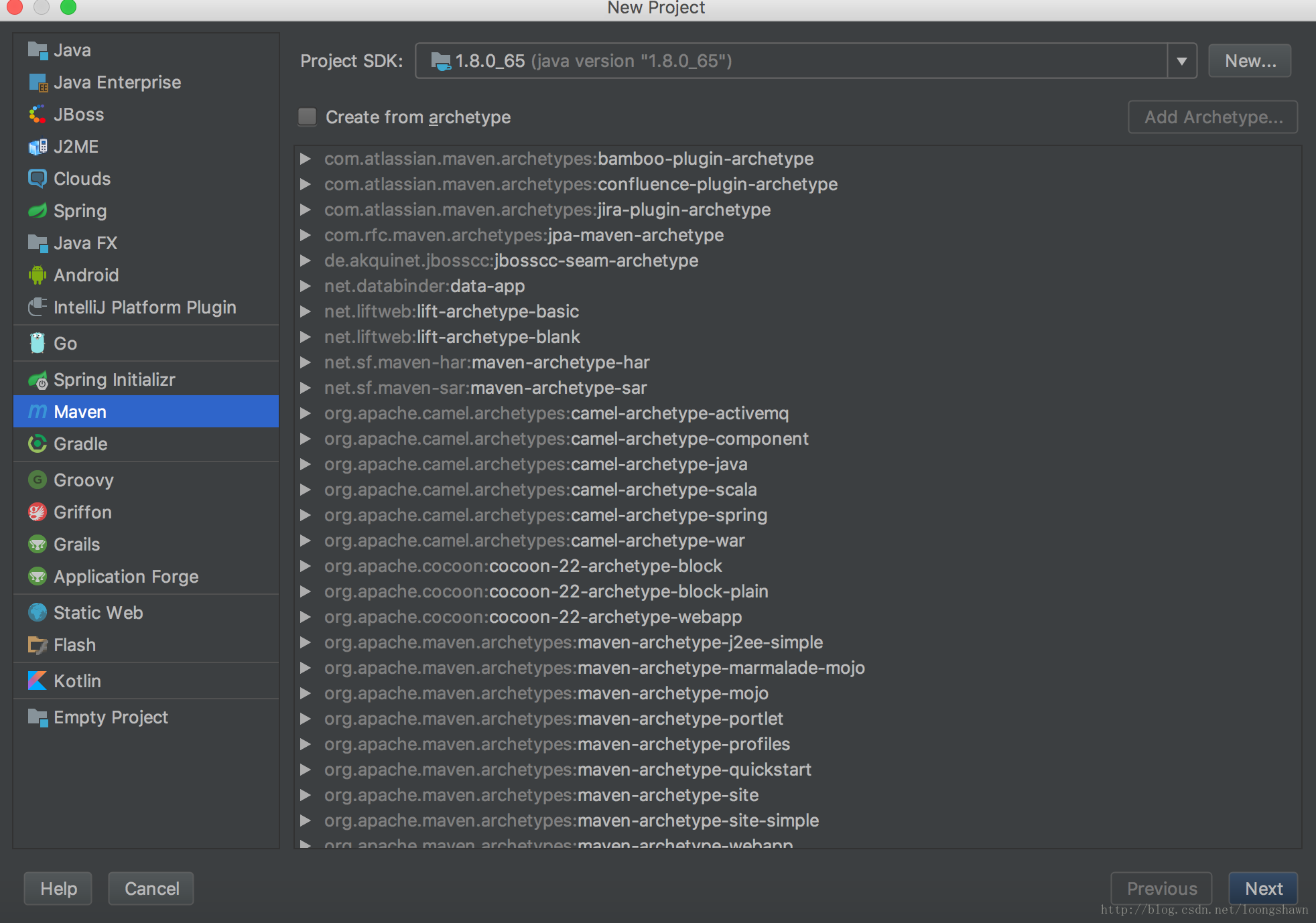Select the Gradle project type icon
The image size is (1316, 923).
(38, 444)
